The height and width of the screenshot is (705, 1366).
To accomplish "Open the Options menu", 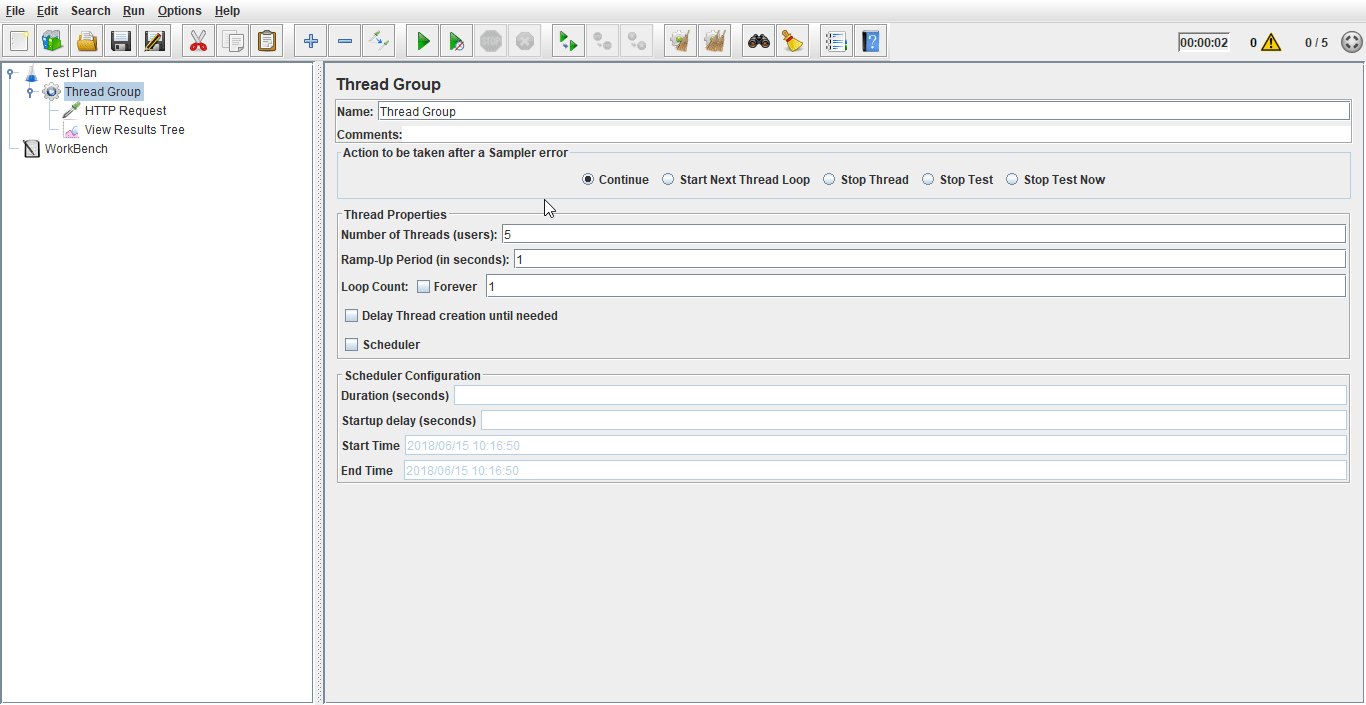I will click(179, 10).
